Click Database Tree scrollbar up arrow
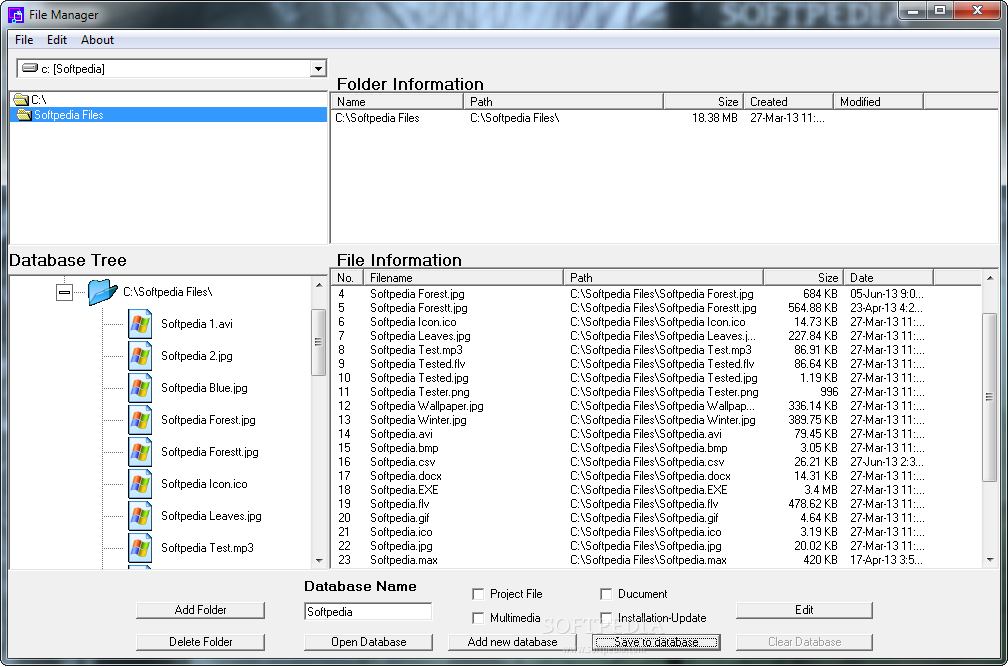This screenshot has height=667, width=1008. [319, 285]
